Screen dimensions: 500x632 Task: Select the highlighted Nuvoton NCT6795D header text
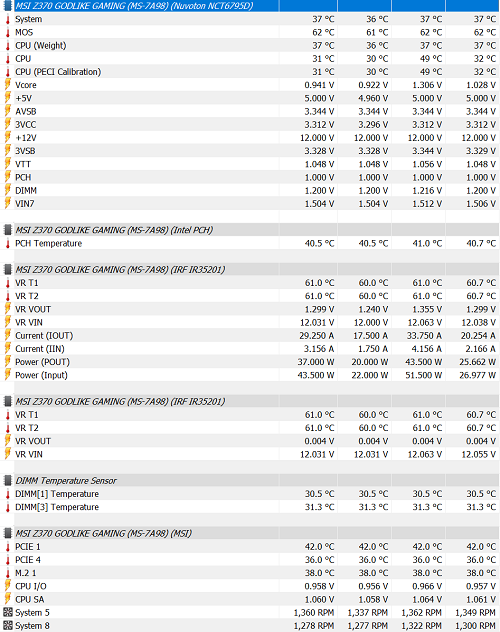coord(134,6)
